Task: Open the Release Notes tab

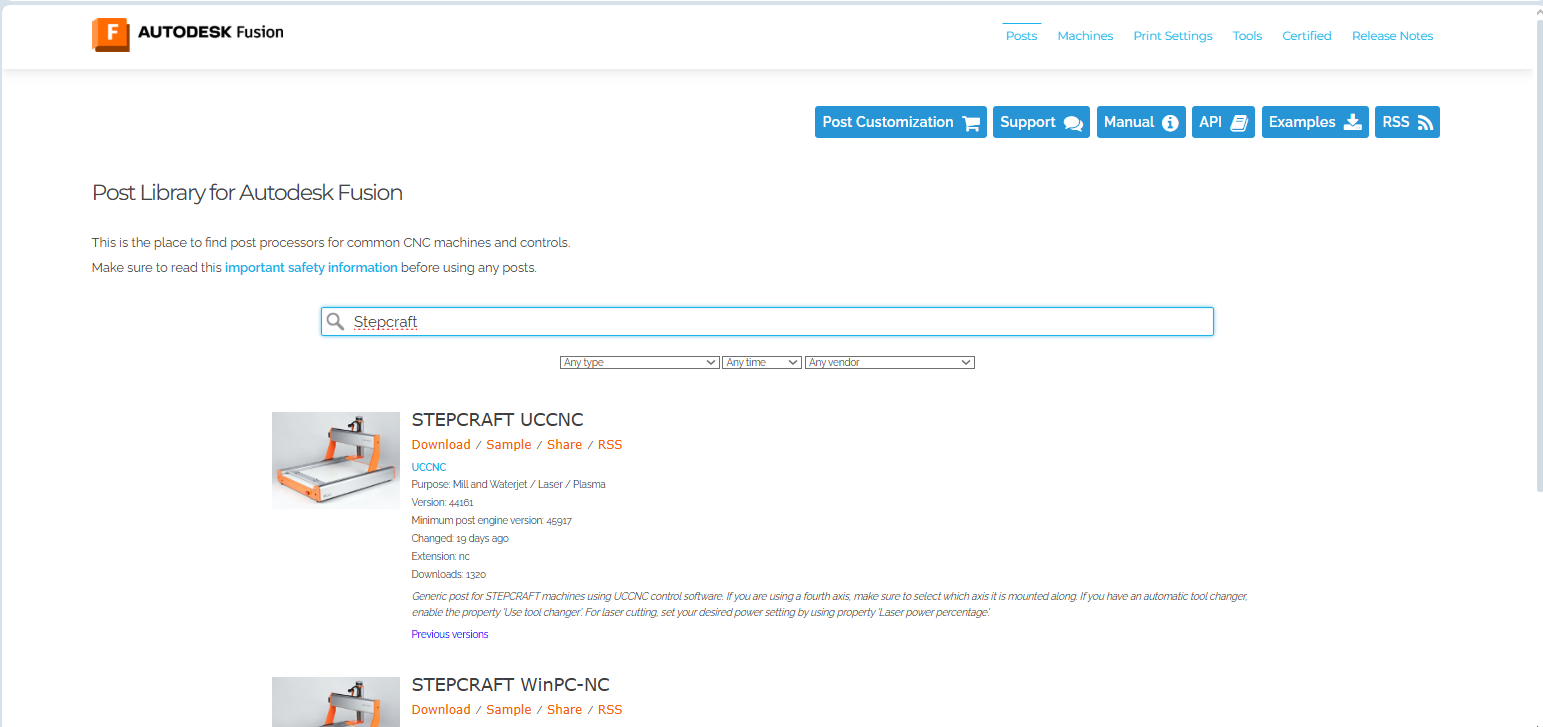Action: click(1392, 36)
